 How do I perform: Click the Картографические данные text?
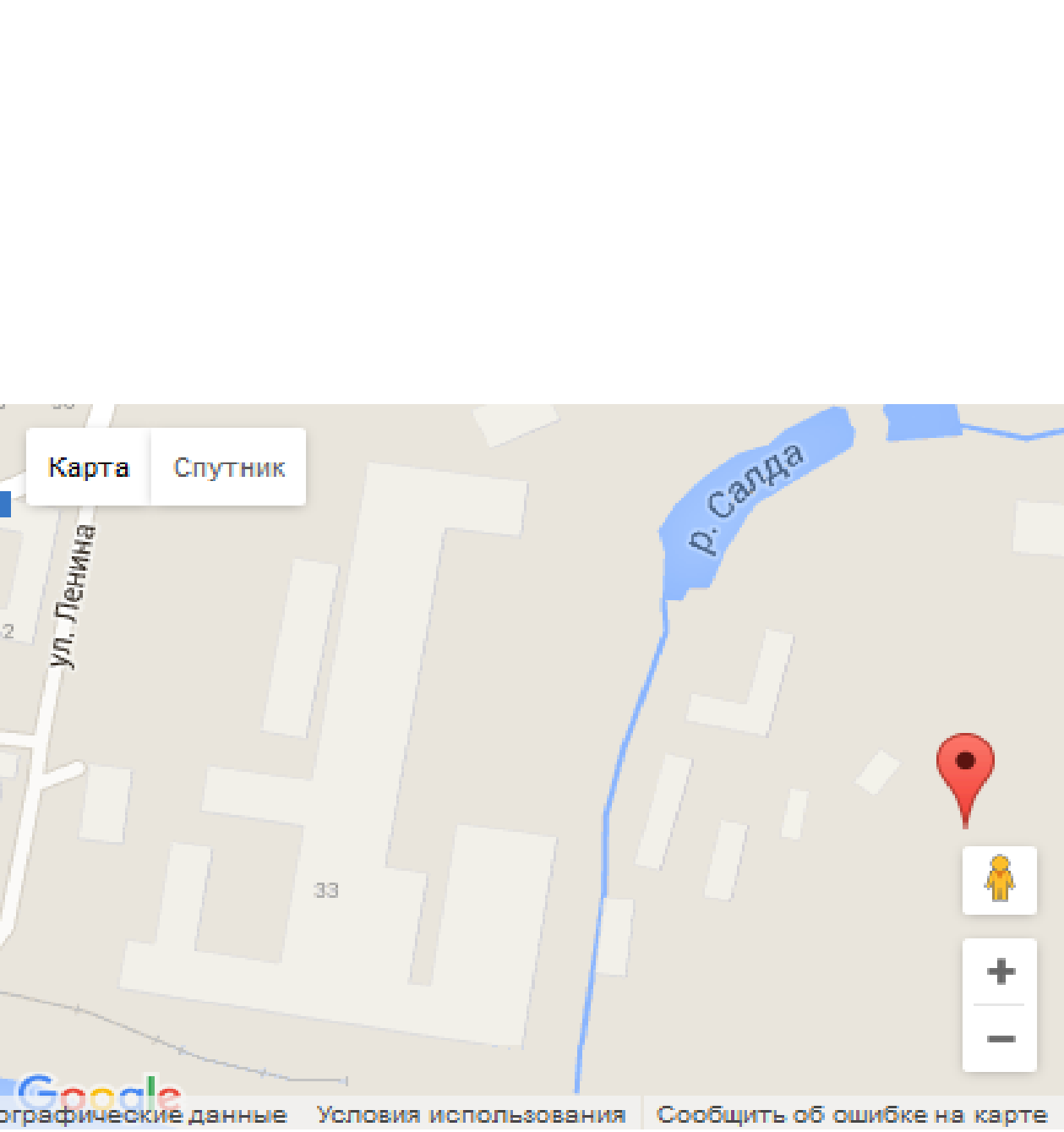click(143, 1115)
